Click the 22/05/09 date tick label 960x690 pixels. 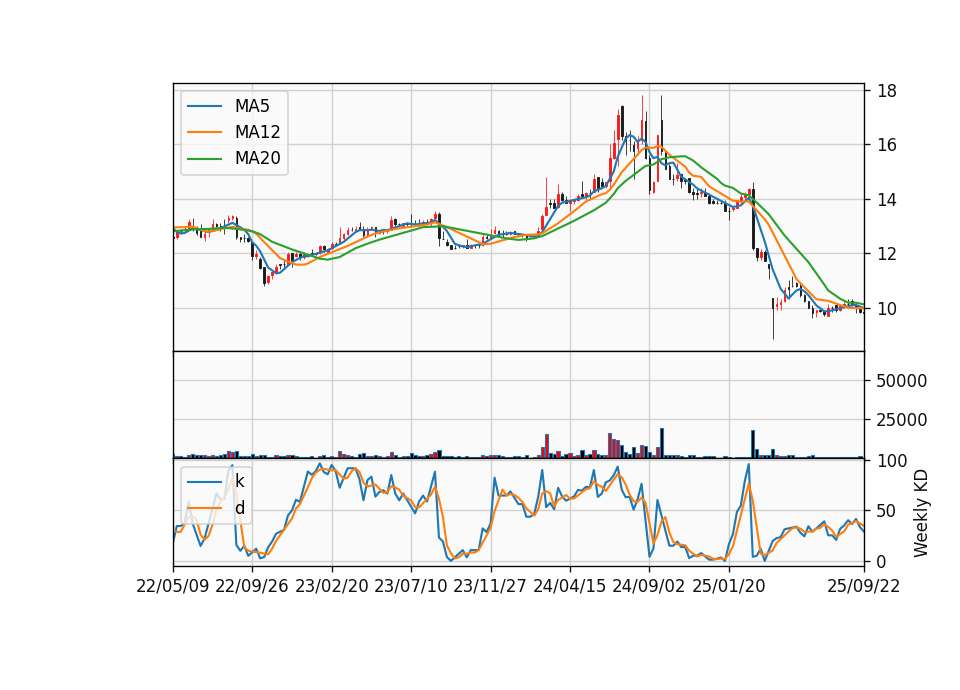point(173,587)
